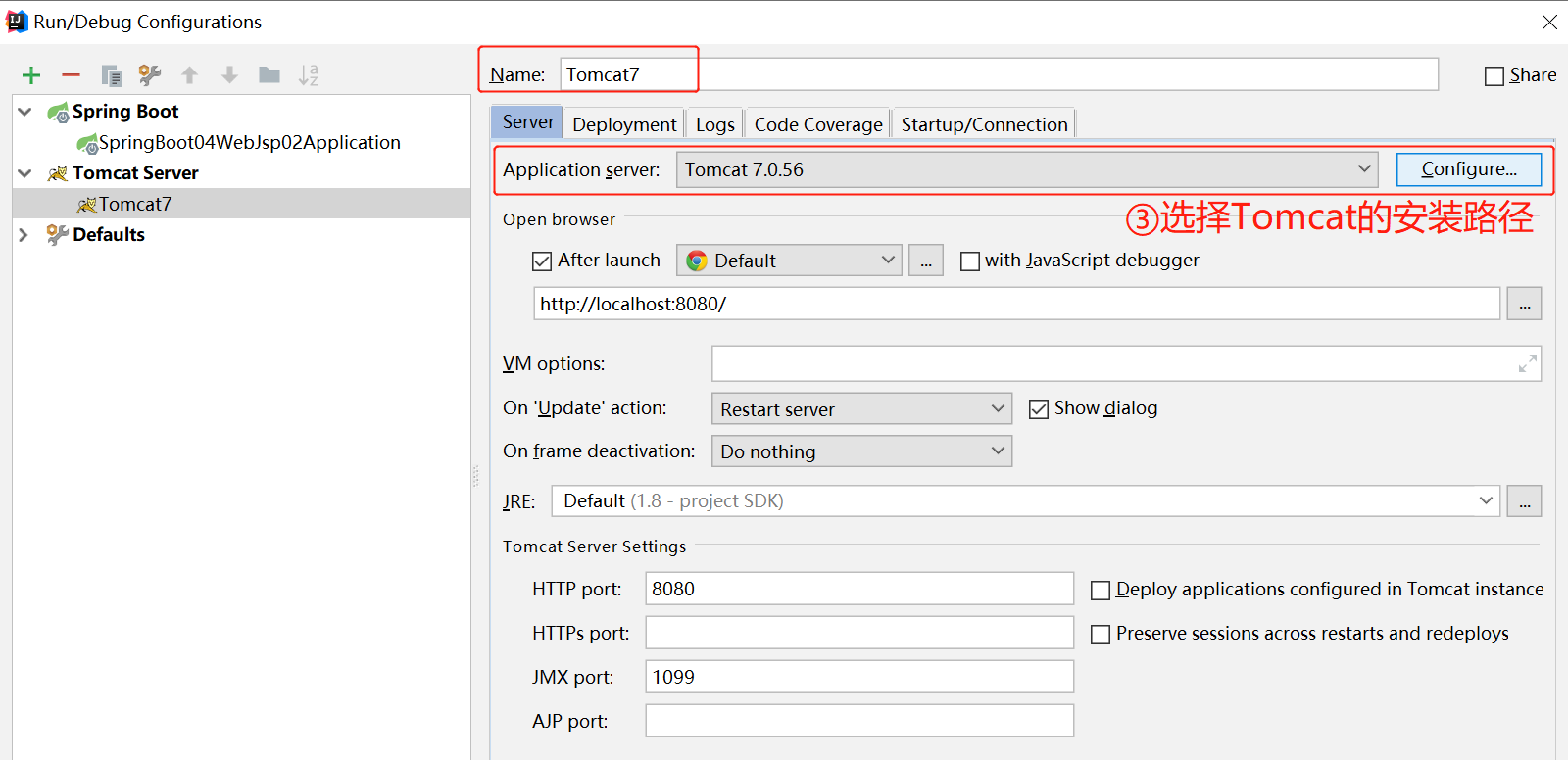
Task: Click the Chrome browser icon
Action: pyautogui.click(x=697, y=261)
